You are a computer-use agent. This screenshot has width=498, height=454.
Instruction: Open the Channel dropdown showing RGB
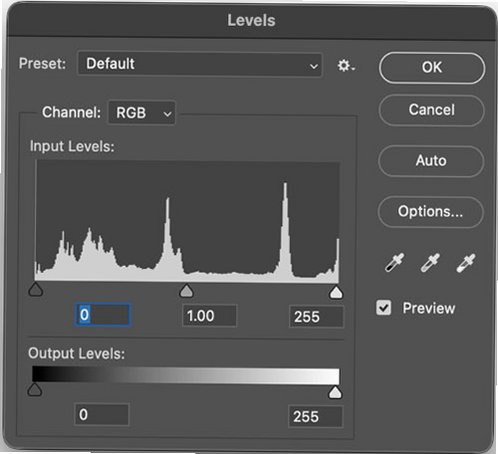(142, 113)
